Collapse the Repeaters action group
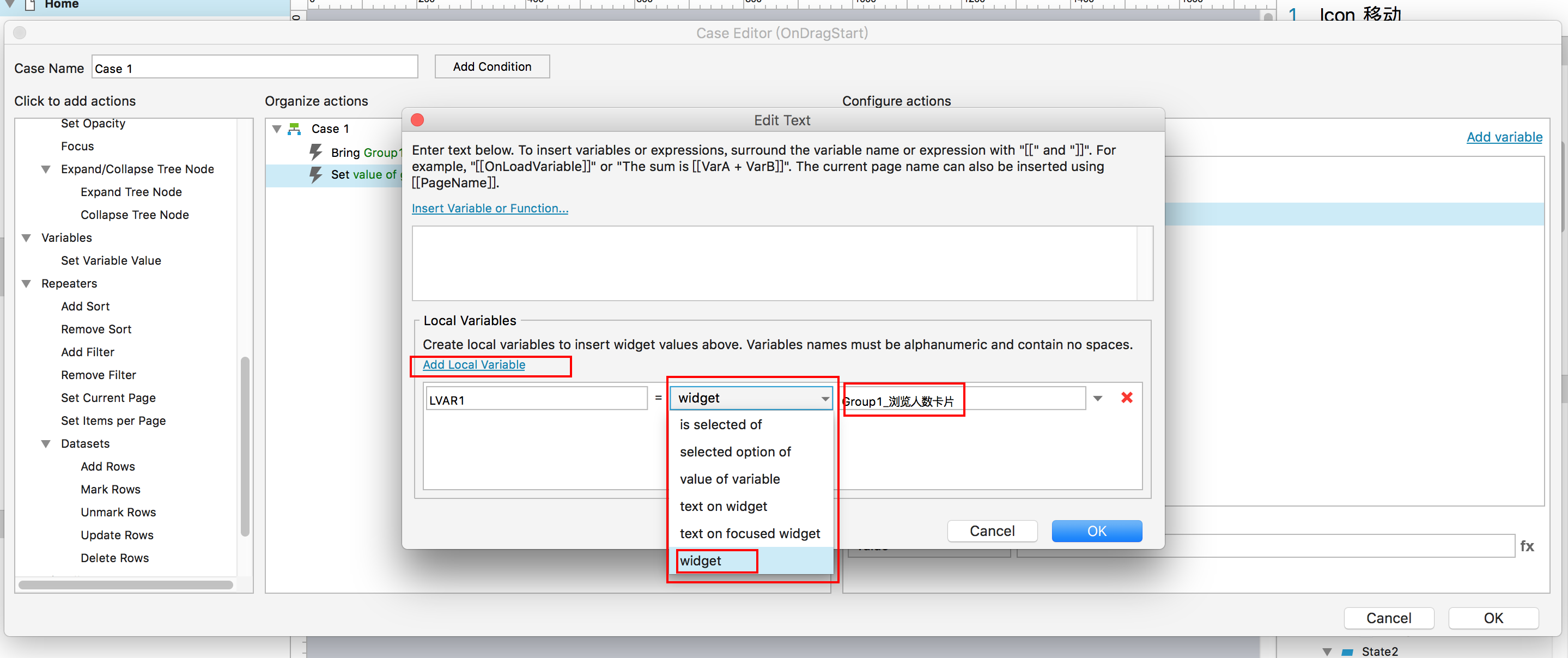The image size is (1568, 658). pyautogui.click(x=26, y=284)
